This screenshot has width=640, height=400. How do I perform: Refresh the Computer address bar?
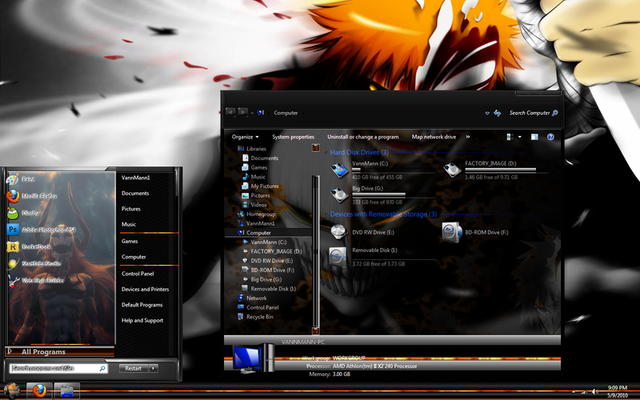coord(497,113)
